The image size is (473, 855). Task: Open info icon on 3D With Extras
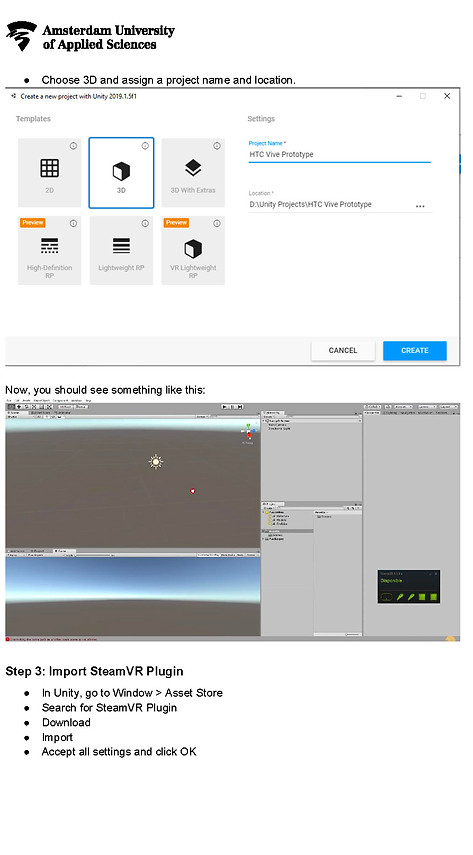click(x=217, y=146)
